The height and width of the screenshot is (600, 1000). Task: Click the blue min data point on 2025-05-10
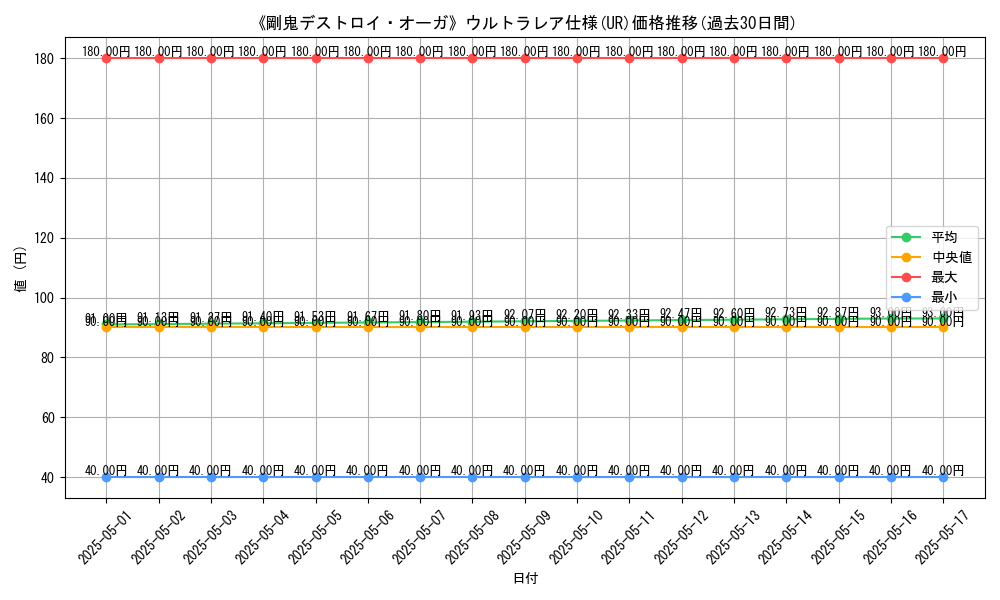click(x=577, y=478)
